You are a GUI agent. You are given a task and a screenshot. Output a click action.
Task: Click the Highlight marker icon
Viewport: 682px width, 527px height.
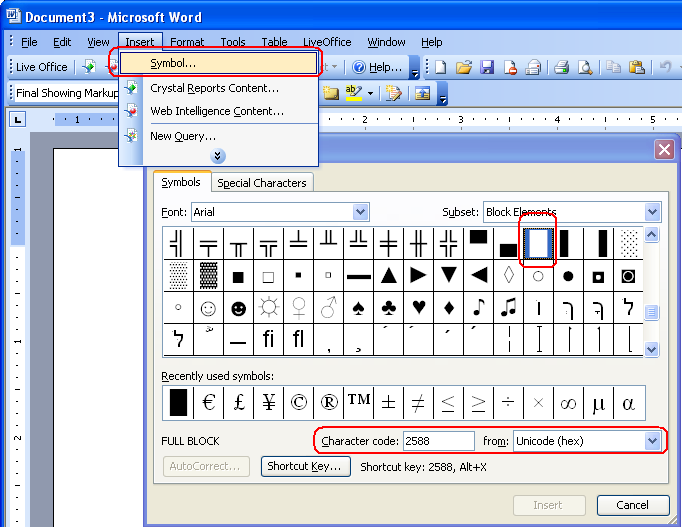pyautogui.click(x=354, y=93)
